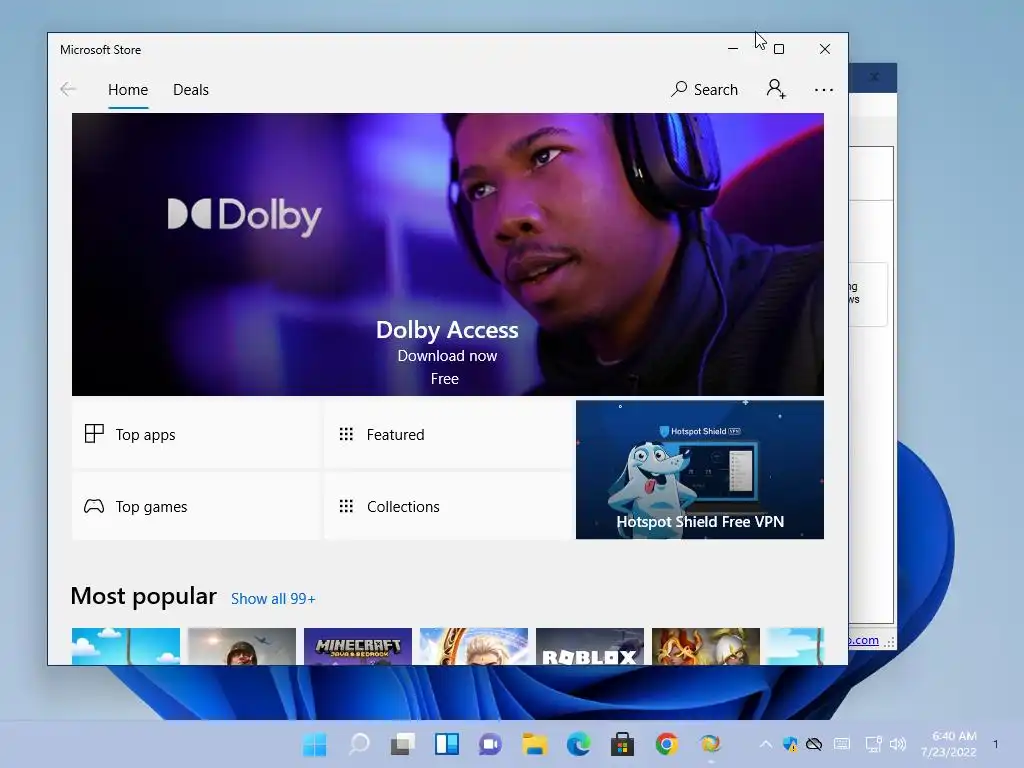Open the Featured category
This screenshot has height=768, width=1024.
pyautogui.click(x=448, y=434)
